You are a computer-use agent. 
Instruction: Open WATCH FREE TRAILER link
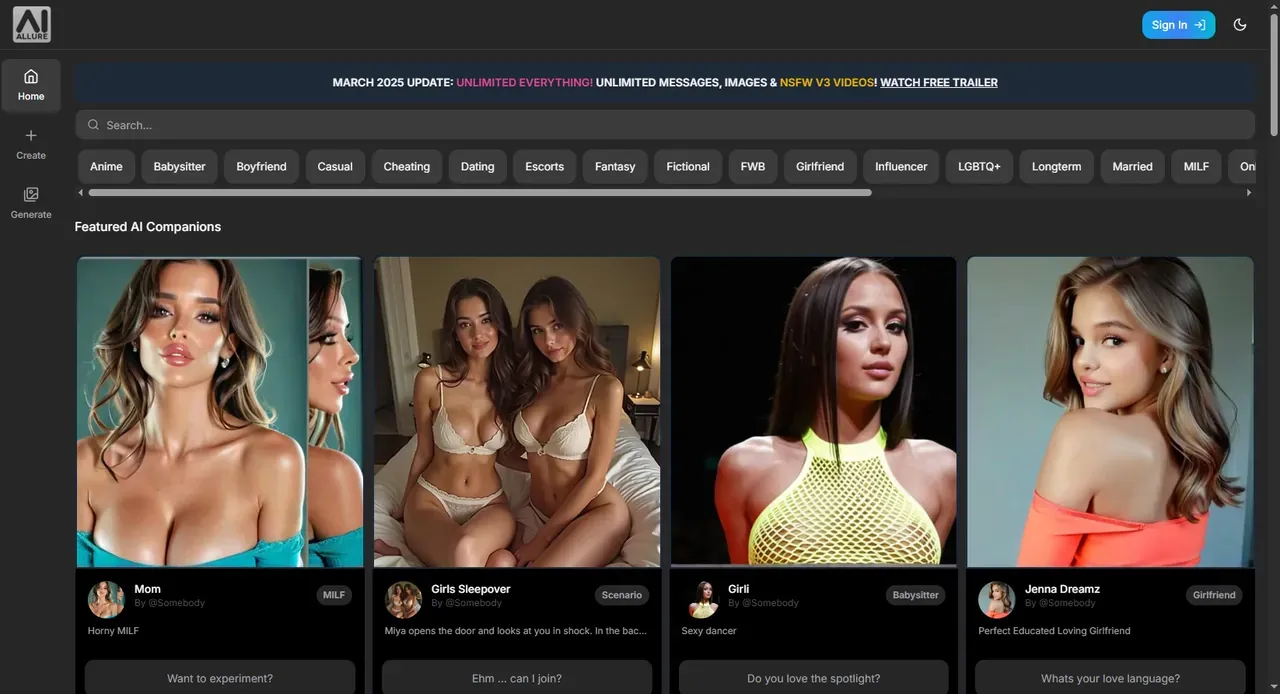(x=938, y=82)
